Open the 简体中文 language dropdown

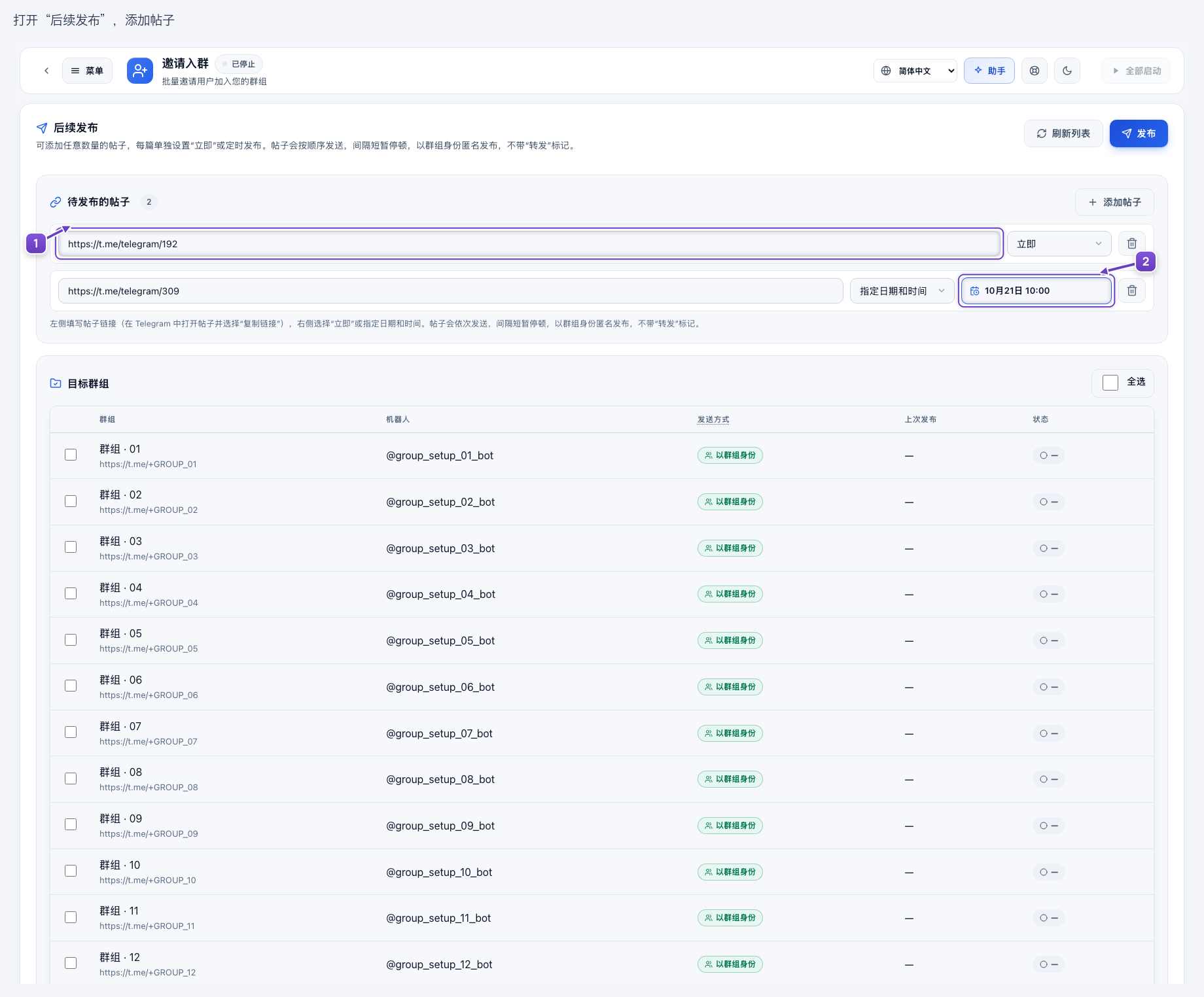(915, 71)
